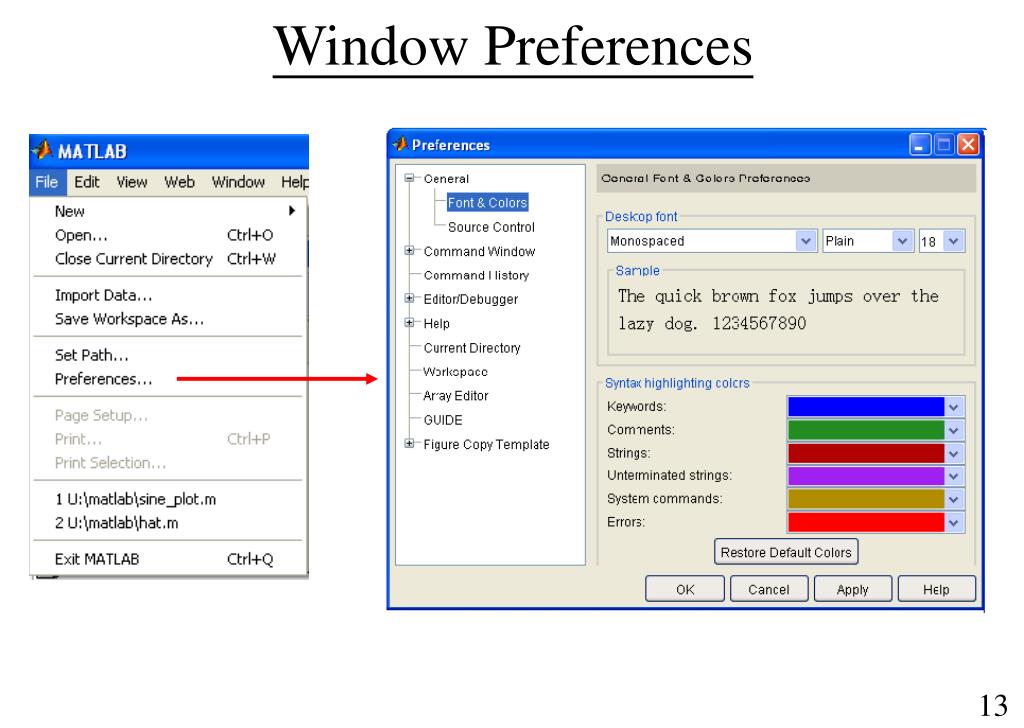
Task: Open Comments color dropdown arrow
Action: point(954,430)
